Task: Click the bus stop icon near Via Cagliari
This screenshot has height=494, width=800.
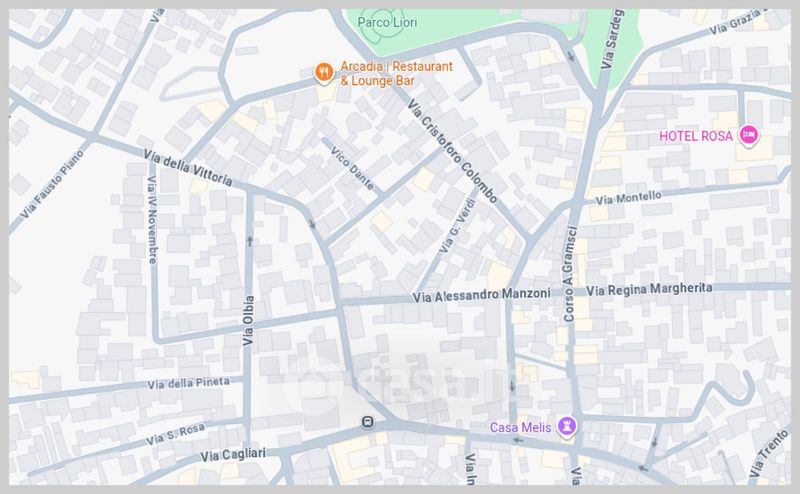Action: pos(367,422)
